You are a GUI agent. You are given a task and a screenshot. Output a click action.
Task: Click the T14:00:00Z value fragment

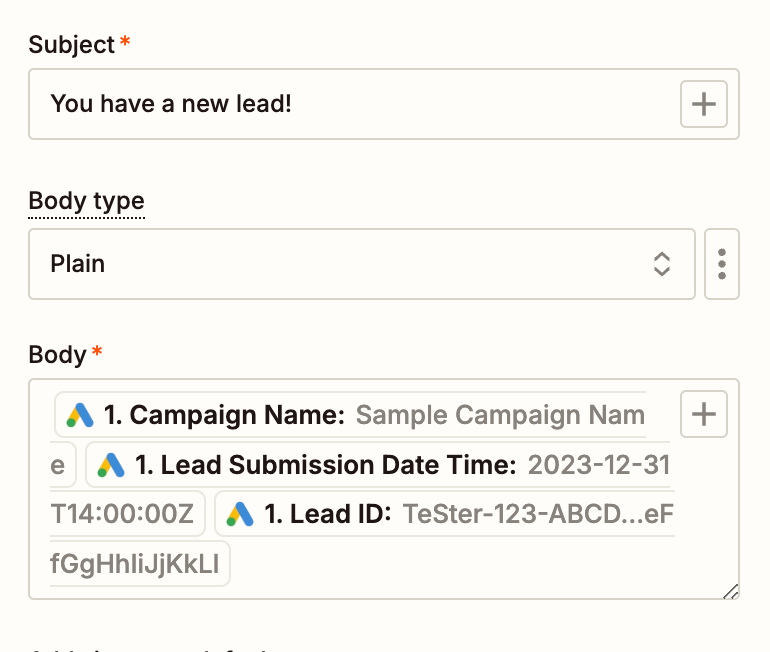[124, 514]
